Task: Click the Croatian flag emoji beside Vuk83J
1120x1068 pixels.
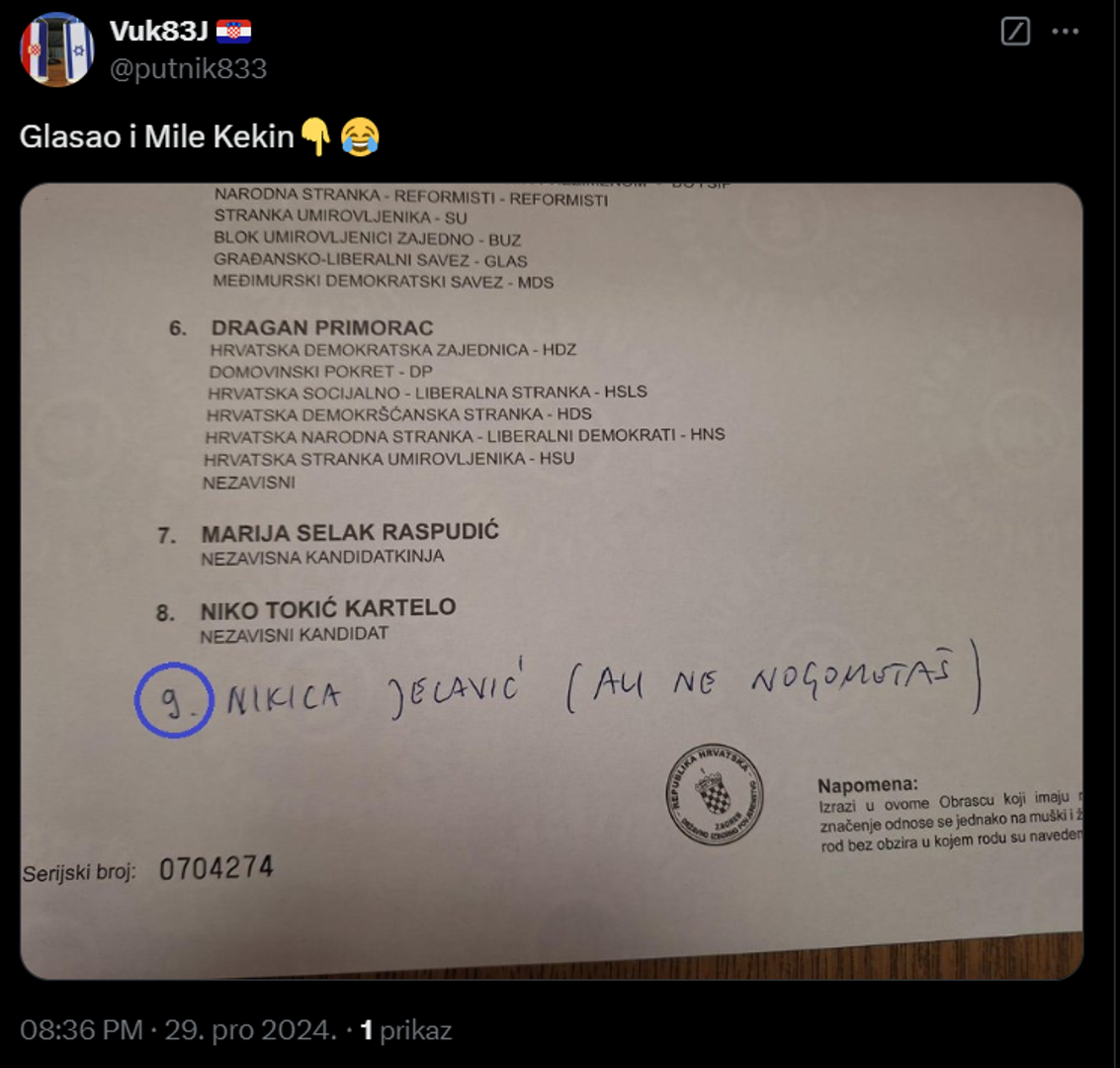Action: click(233, 32)
